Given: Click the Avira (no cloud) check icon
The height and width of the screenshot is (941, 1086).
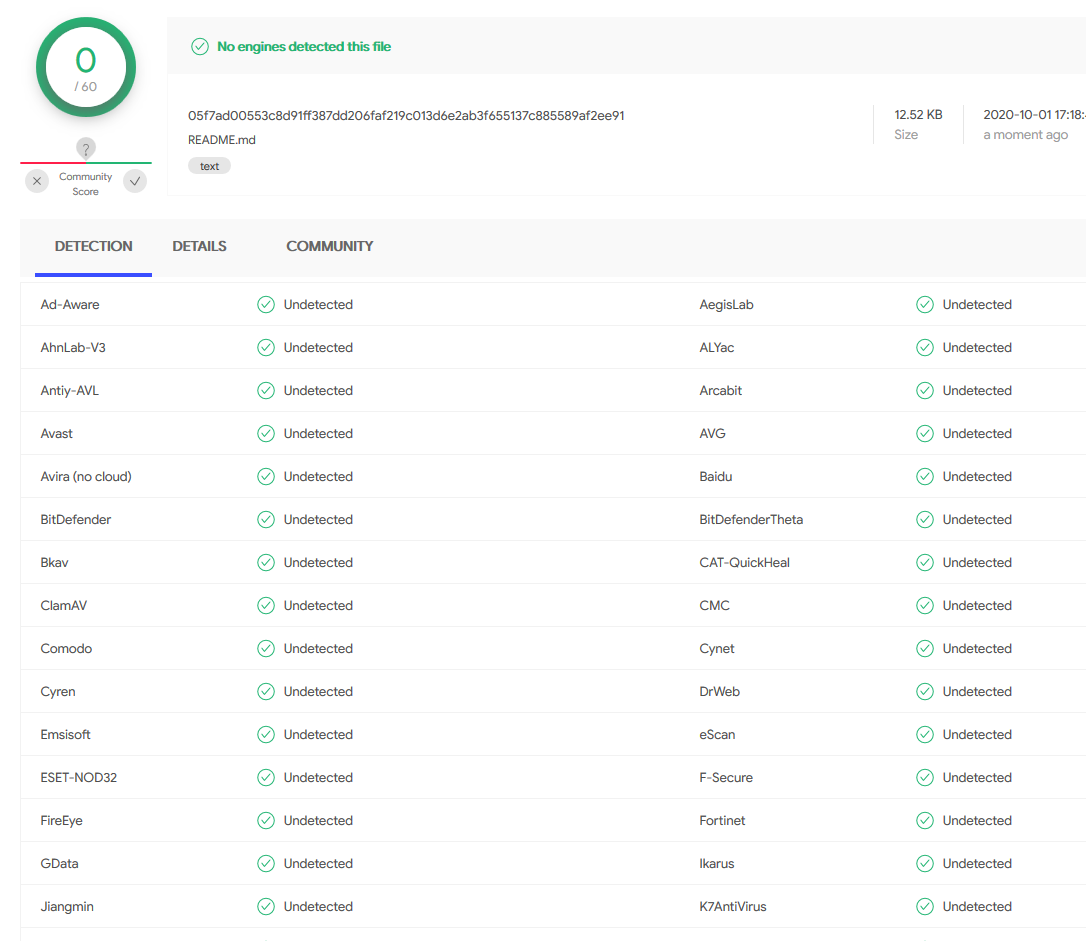Looking at the screenshot, I should (x=266, y=476).
